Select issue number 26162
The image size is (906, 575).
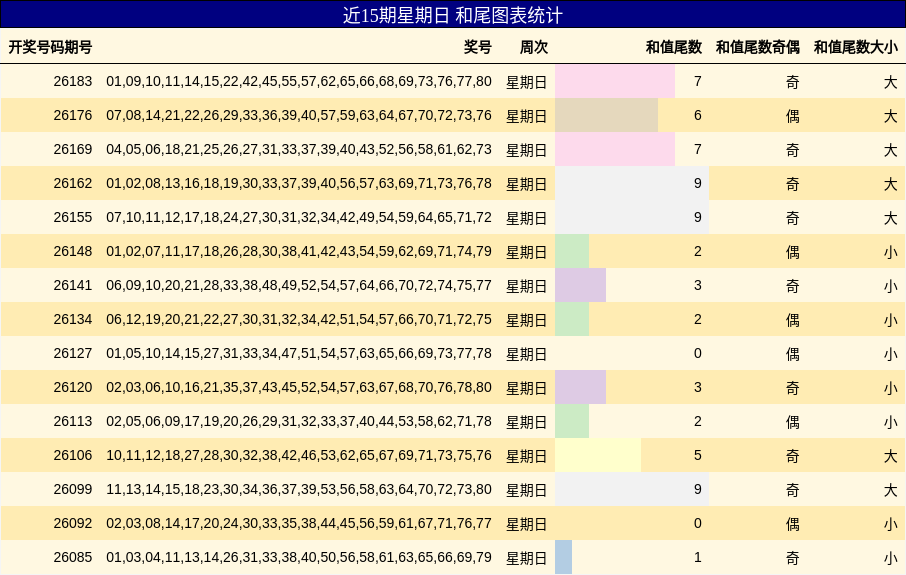[x=73, y=184]
